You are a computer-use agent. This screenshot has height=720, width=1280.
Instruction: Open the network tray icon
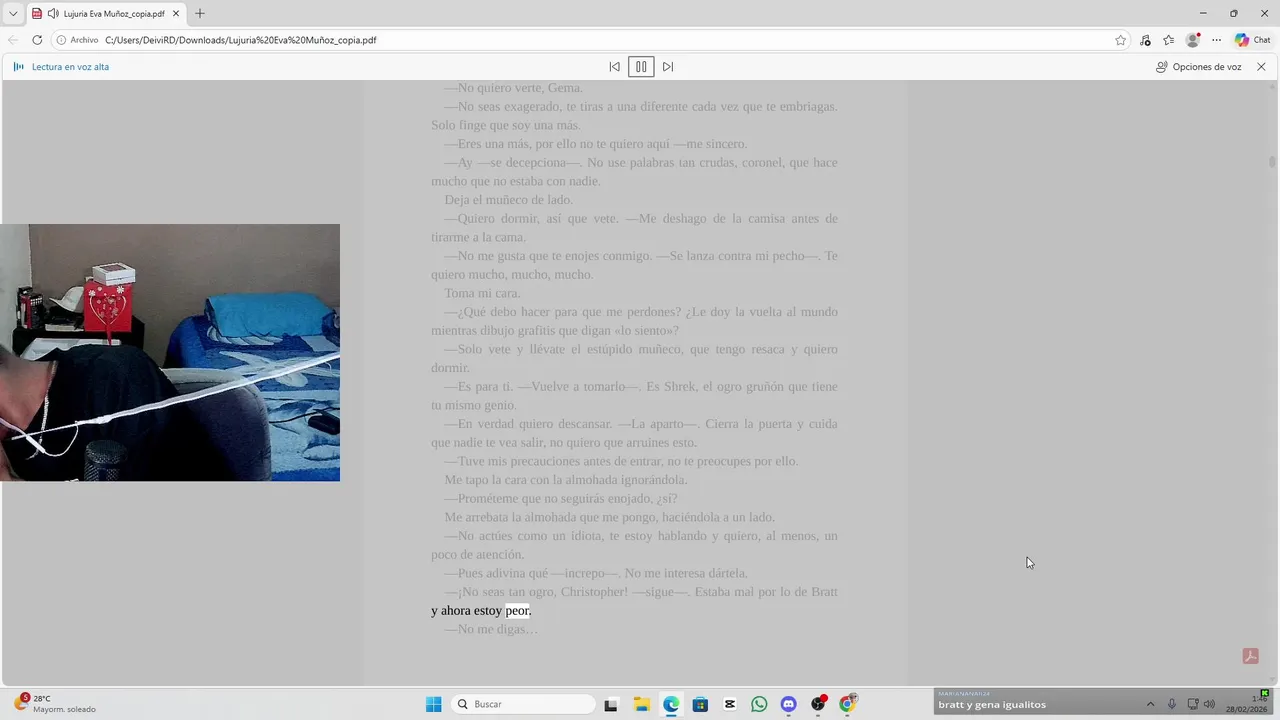click(1192, 704)
